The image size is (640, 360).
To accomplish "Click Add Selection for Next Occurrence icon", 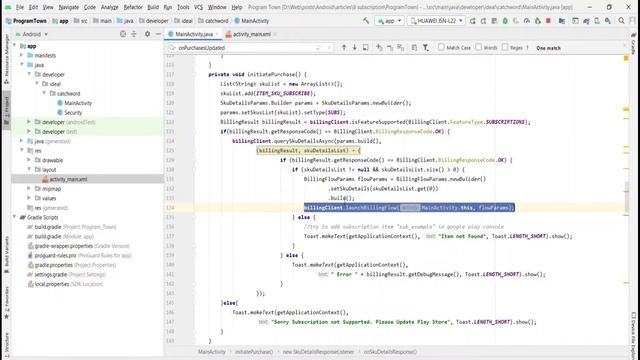I will point(379,48).
